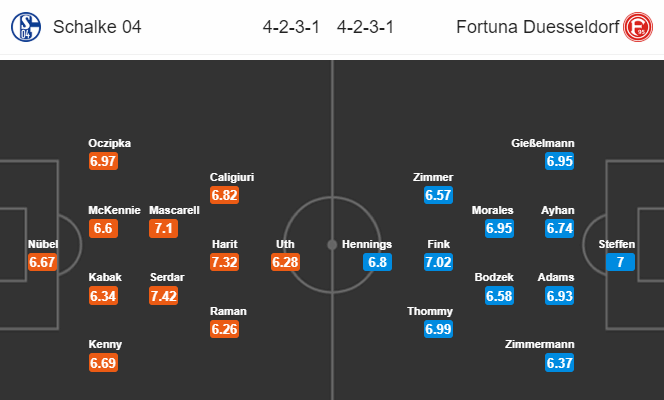Click Gießelmann's 6.95 rating badge
Viewport: 664px width, 400px height.
(x=559, y=161)
